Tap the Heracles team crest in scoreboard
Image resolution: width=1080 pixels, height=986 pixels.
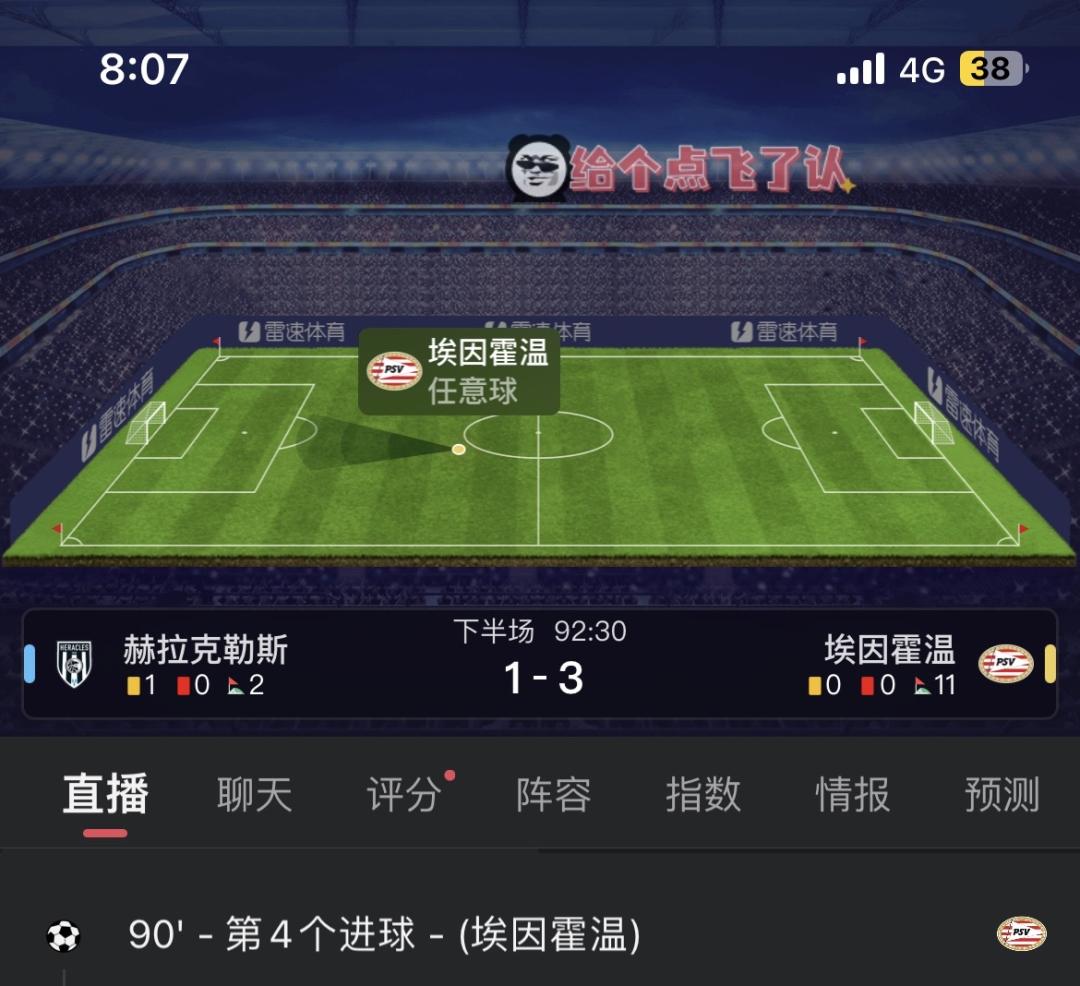pyautogui.click(x=74, y=664)
